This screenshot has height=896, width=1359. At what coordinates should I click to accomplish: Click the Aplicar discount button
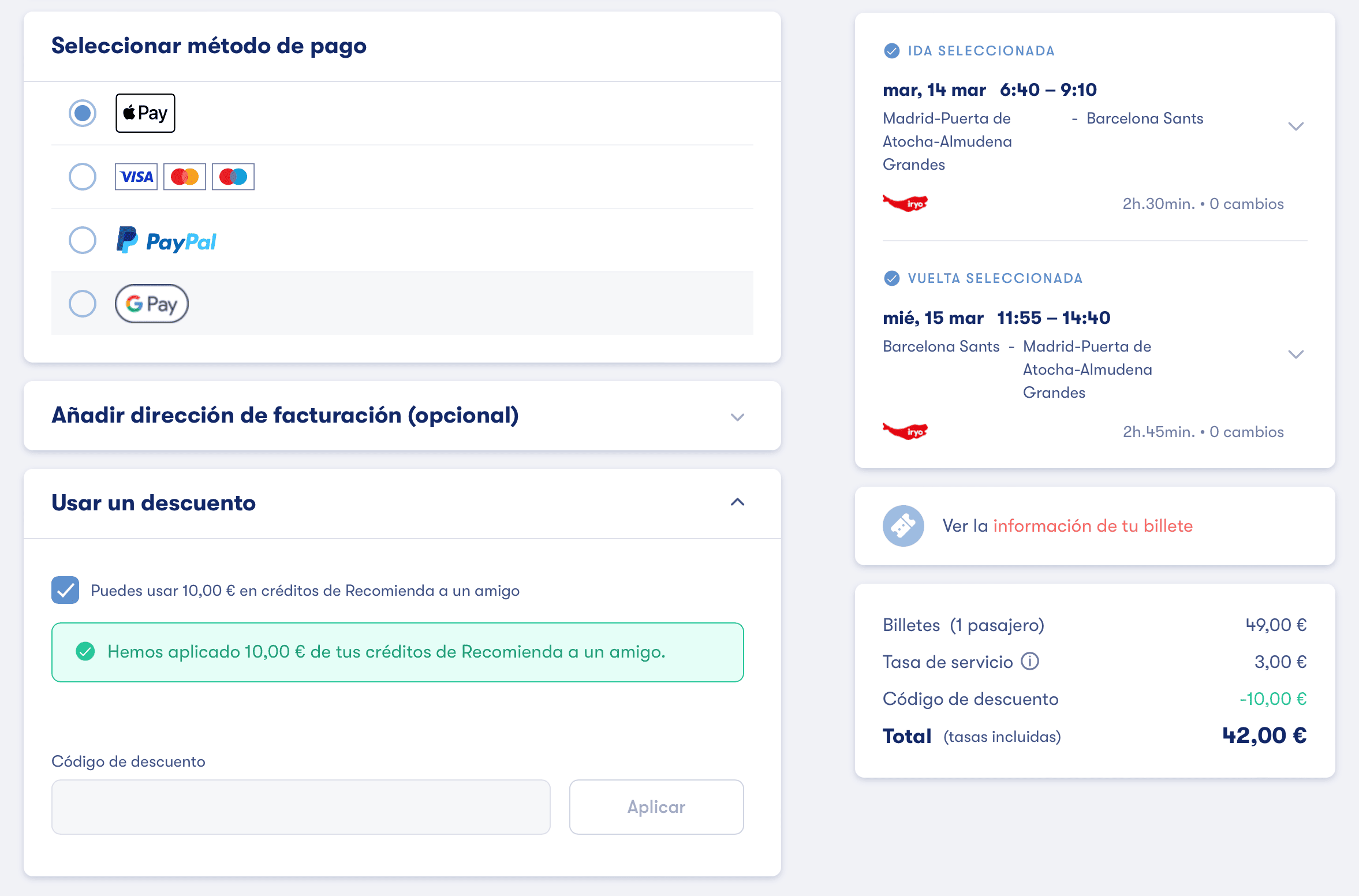click(x=656, y=807)
